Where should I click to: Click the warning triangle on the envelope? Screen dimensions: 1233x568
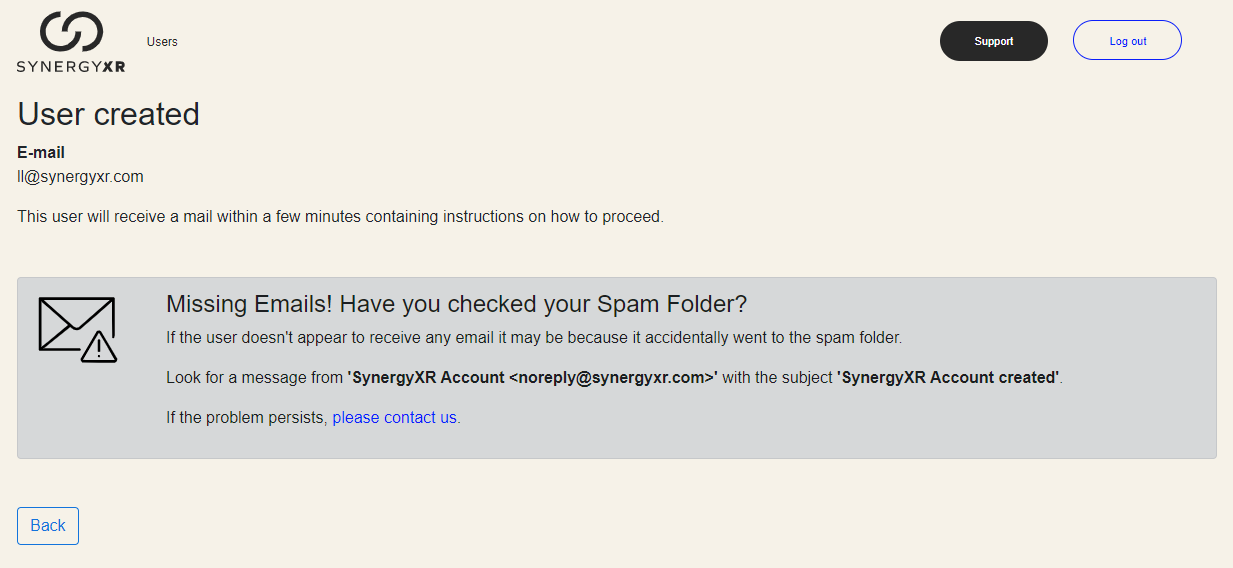point(99,347)
